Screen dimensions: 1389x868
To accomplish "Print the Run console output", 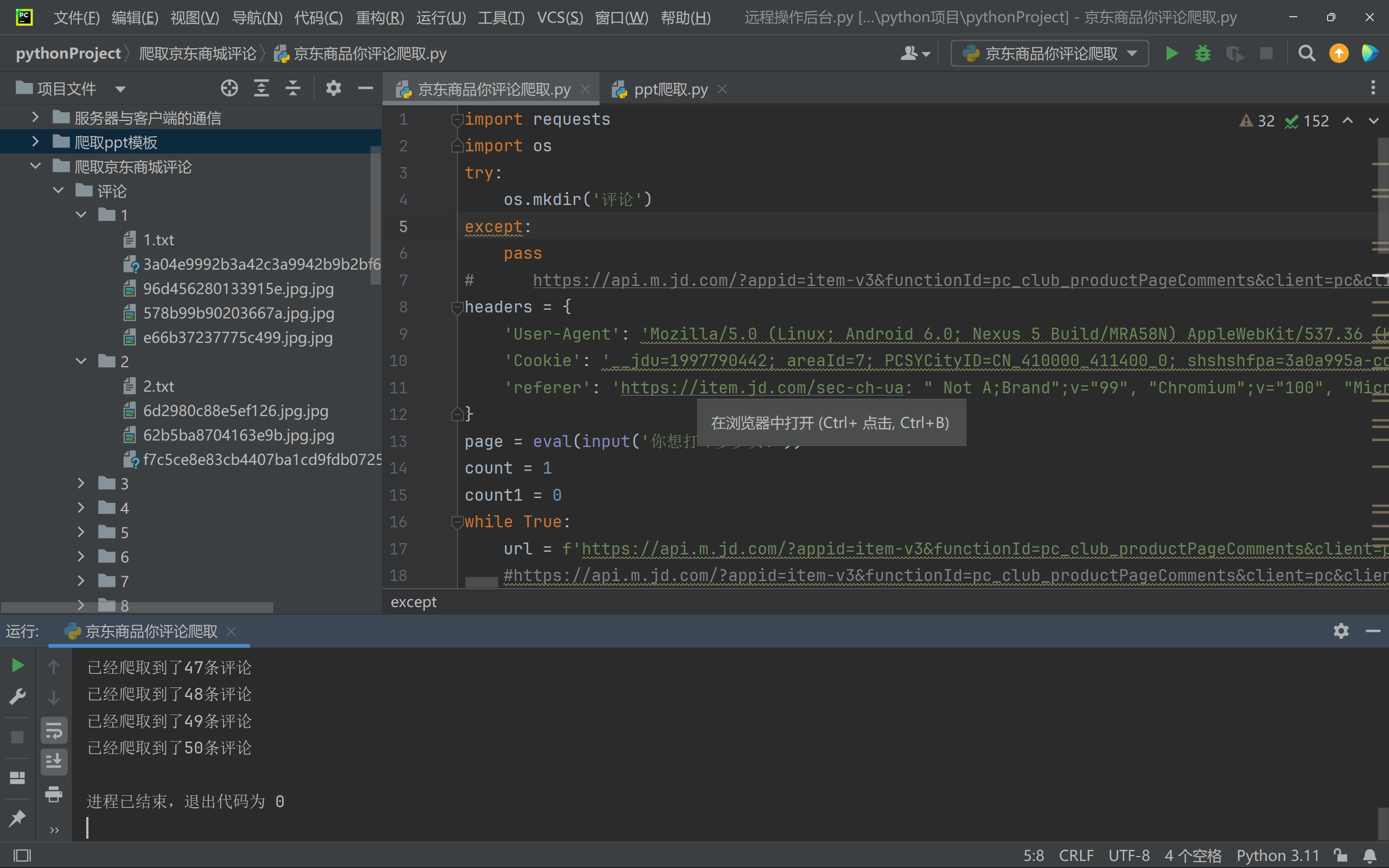I will pos(54,794).
